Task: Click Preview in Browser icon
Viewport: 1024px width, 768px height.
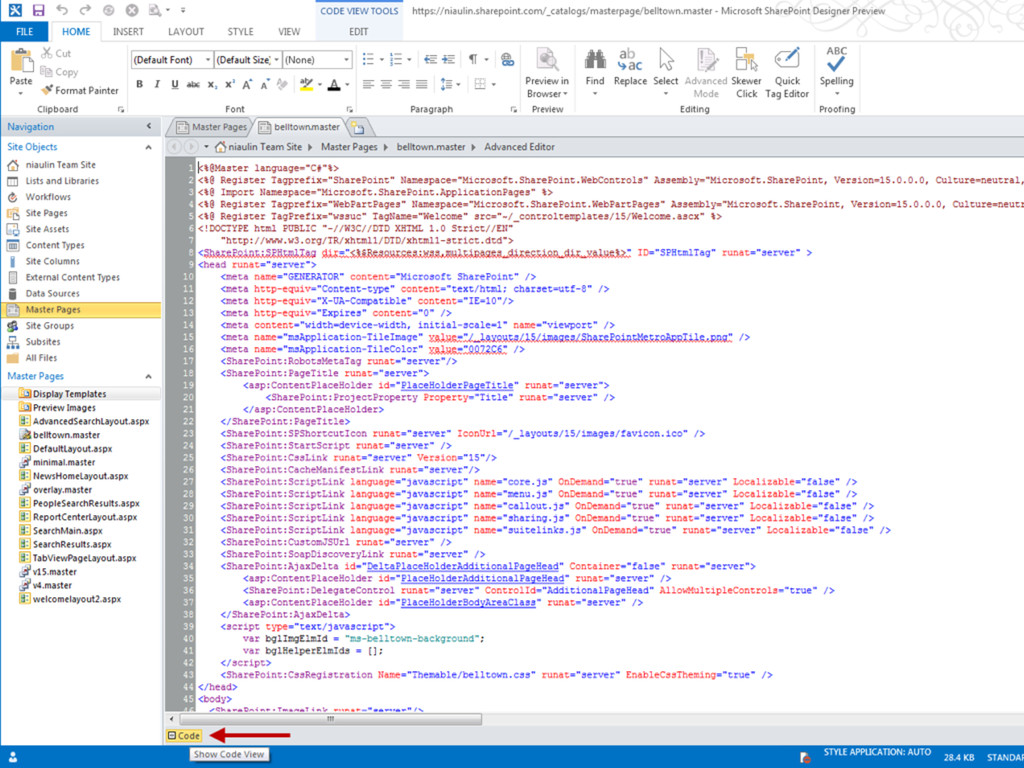Action: coord(547,59)
